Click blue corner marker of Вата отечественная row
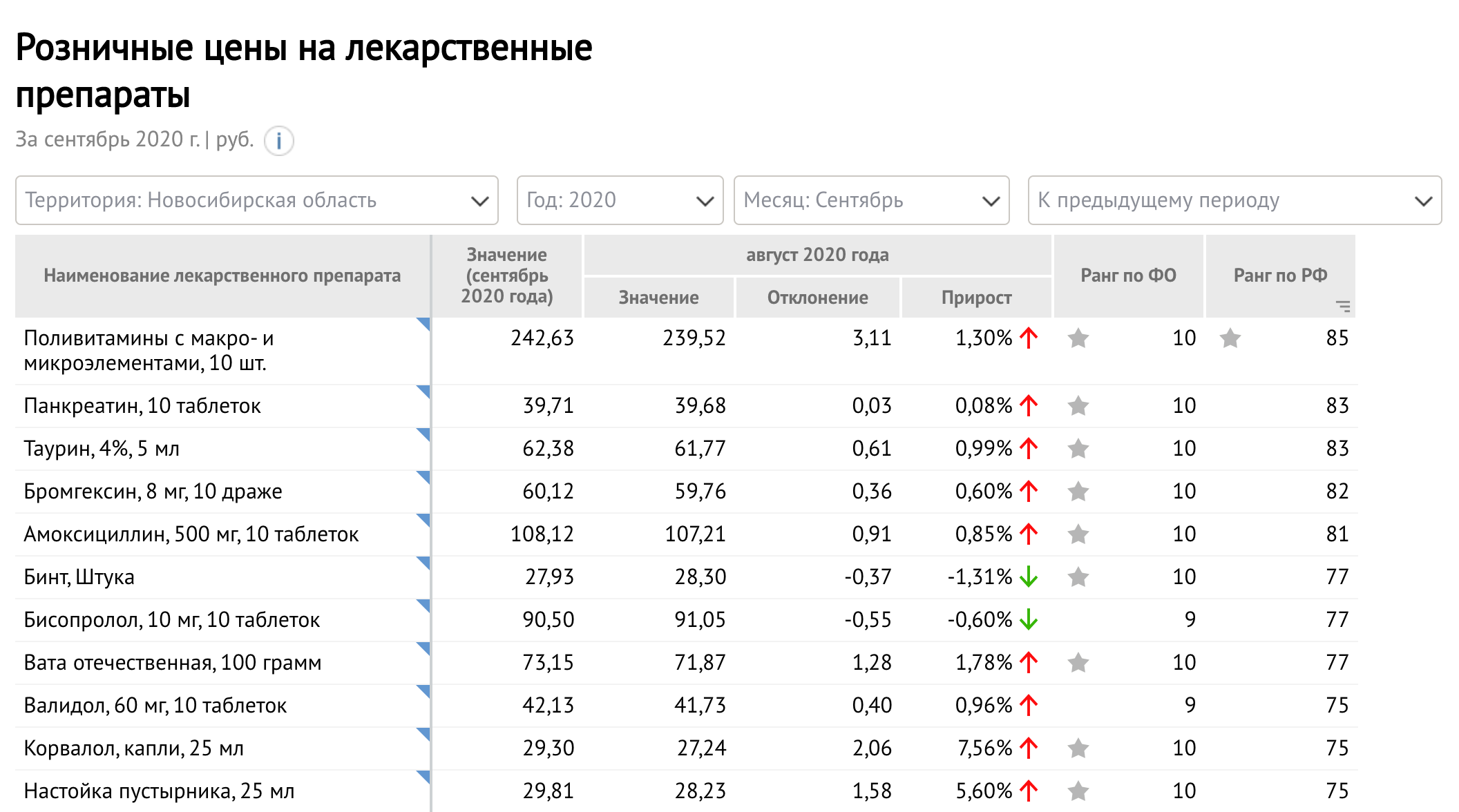 tap(424, 648)
